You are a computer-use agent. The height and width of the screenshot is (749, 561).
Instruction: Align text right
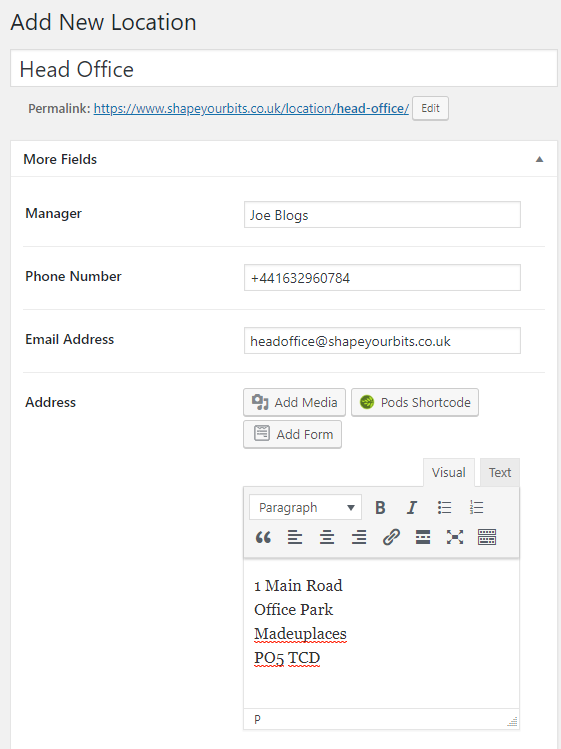click(359, 537)
